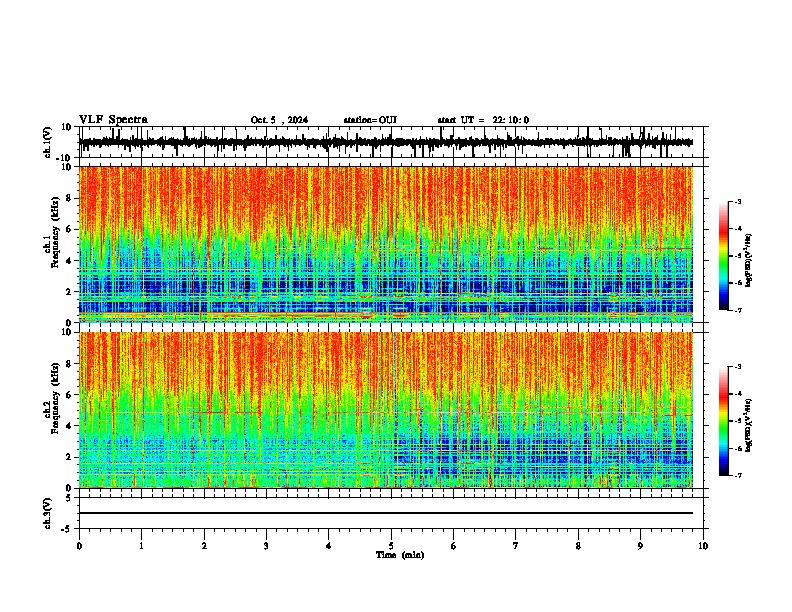
Task: Click the ch.1 spectrogram color scale bar
Action: [x=723, y=255]
